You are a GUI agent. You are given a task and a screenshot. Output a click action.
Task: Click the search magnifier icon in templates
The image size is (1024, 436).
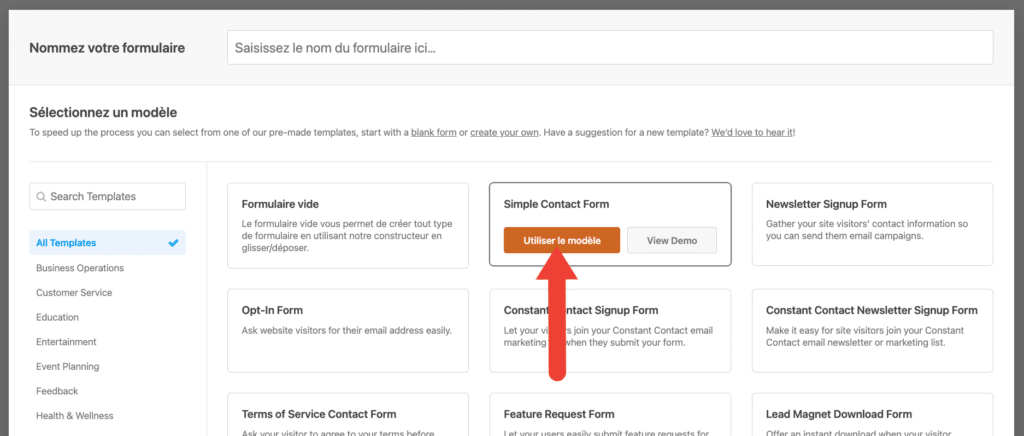tap(41, 196)
